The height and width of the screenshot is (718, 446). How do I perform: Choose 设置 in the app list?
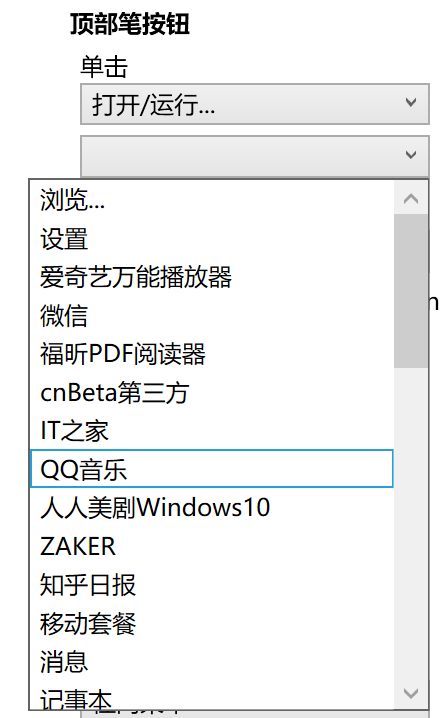212,239
